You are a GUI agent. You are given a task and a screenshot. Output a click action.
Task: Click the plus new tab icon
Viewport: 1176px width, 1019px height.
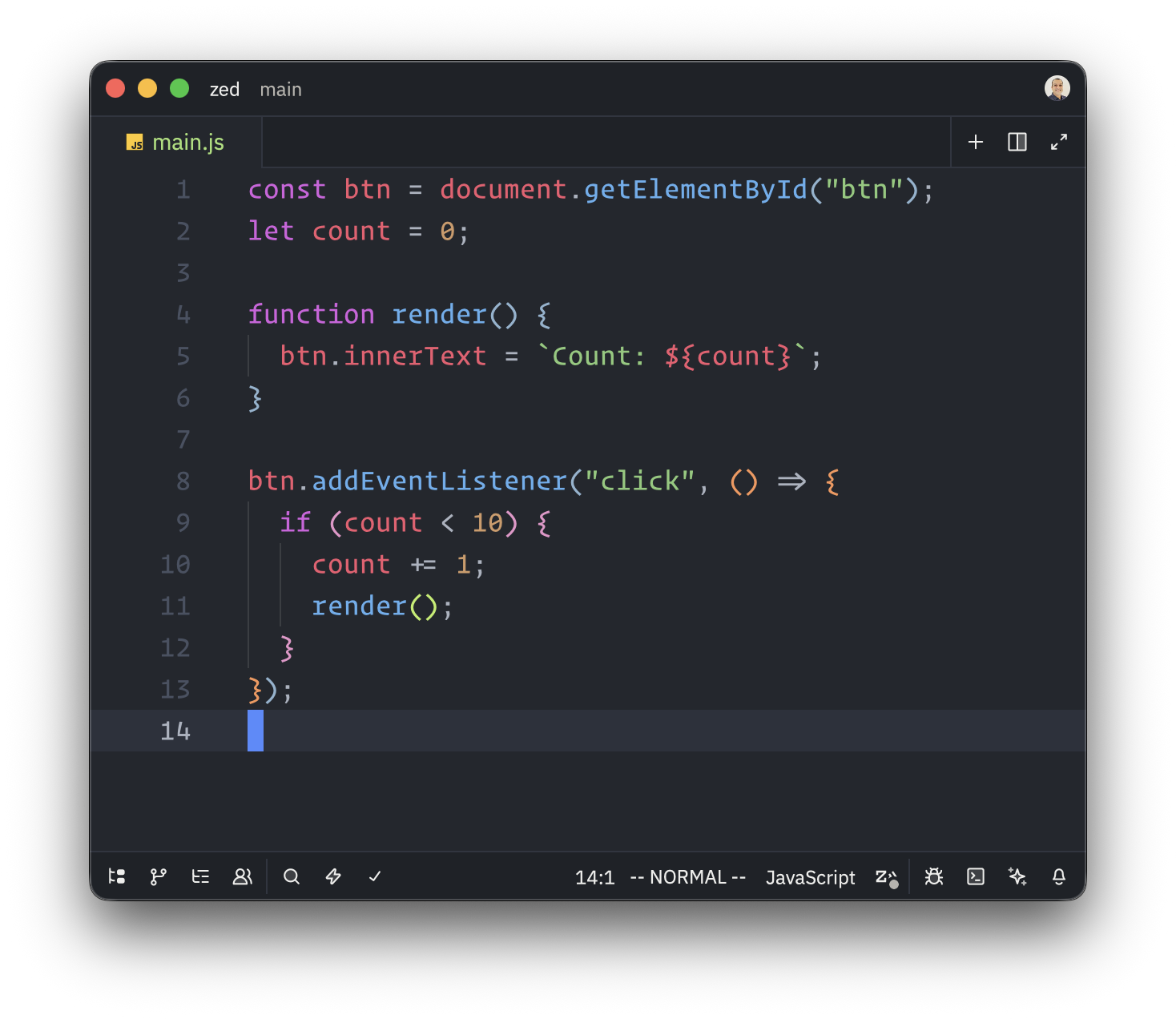(x=976, y=142)
